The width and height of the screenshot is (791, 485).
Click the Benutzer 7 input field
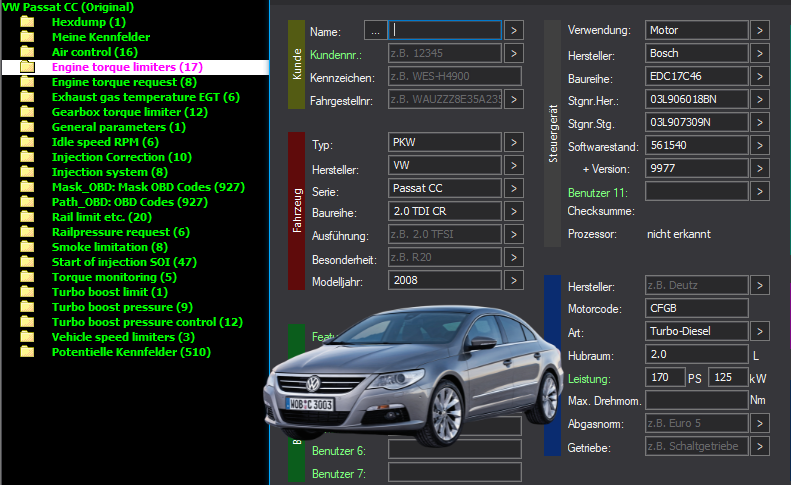click(x=455, y=472)
